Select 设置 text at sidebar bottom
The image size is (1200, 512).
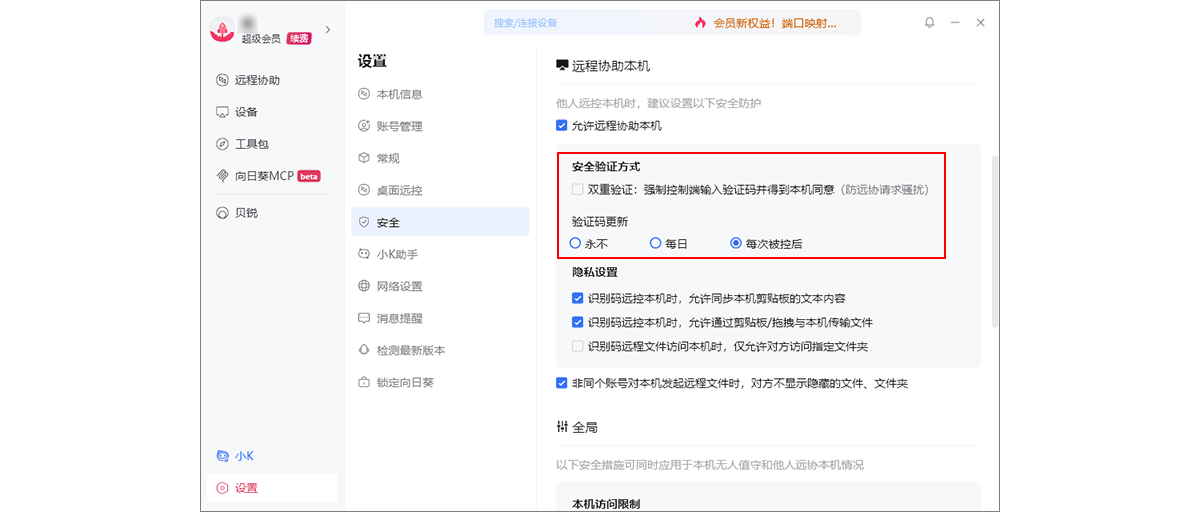[x=246, y=488]
